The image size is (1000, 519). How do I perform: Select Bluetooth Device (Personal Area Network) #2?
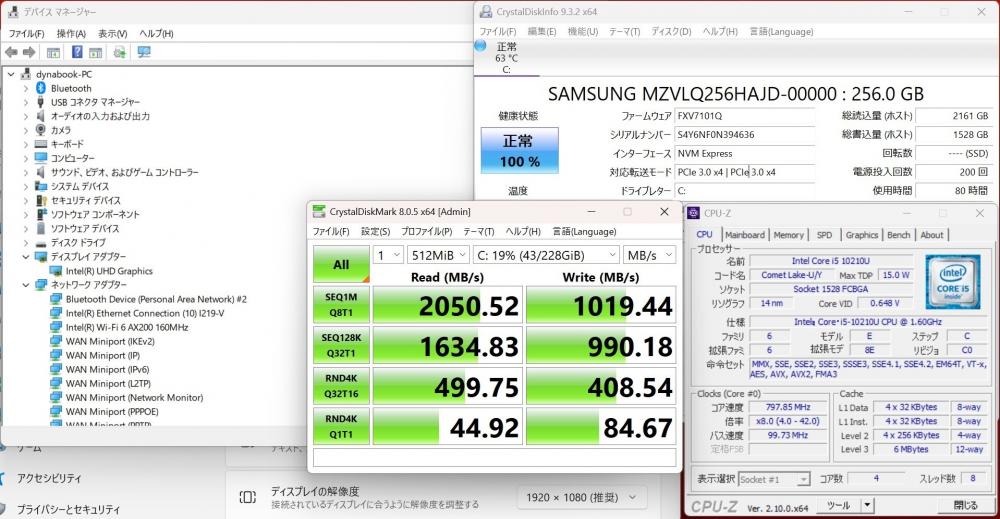tap(156, 299)
